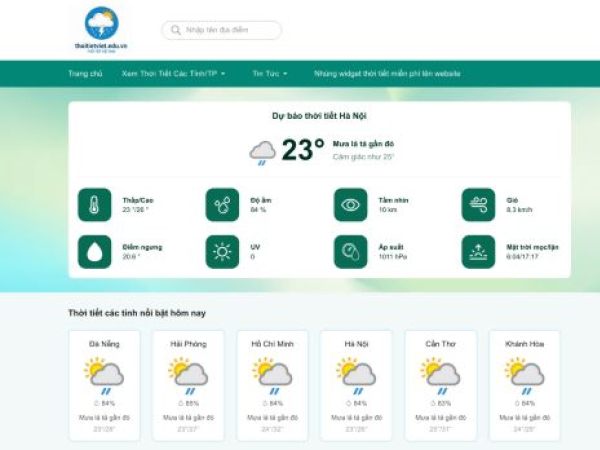Click the Hải Phòng weather icon

click(188, 376)
